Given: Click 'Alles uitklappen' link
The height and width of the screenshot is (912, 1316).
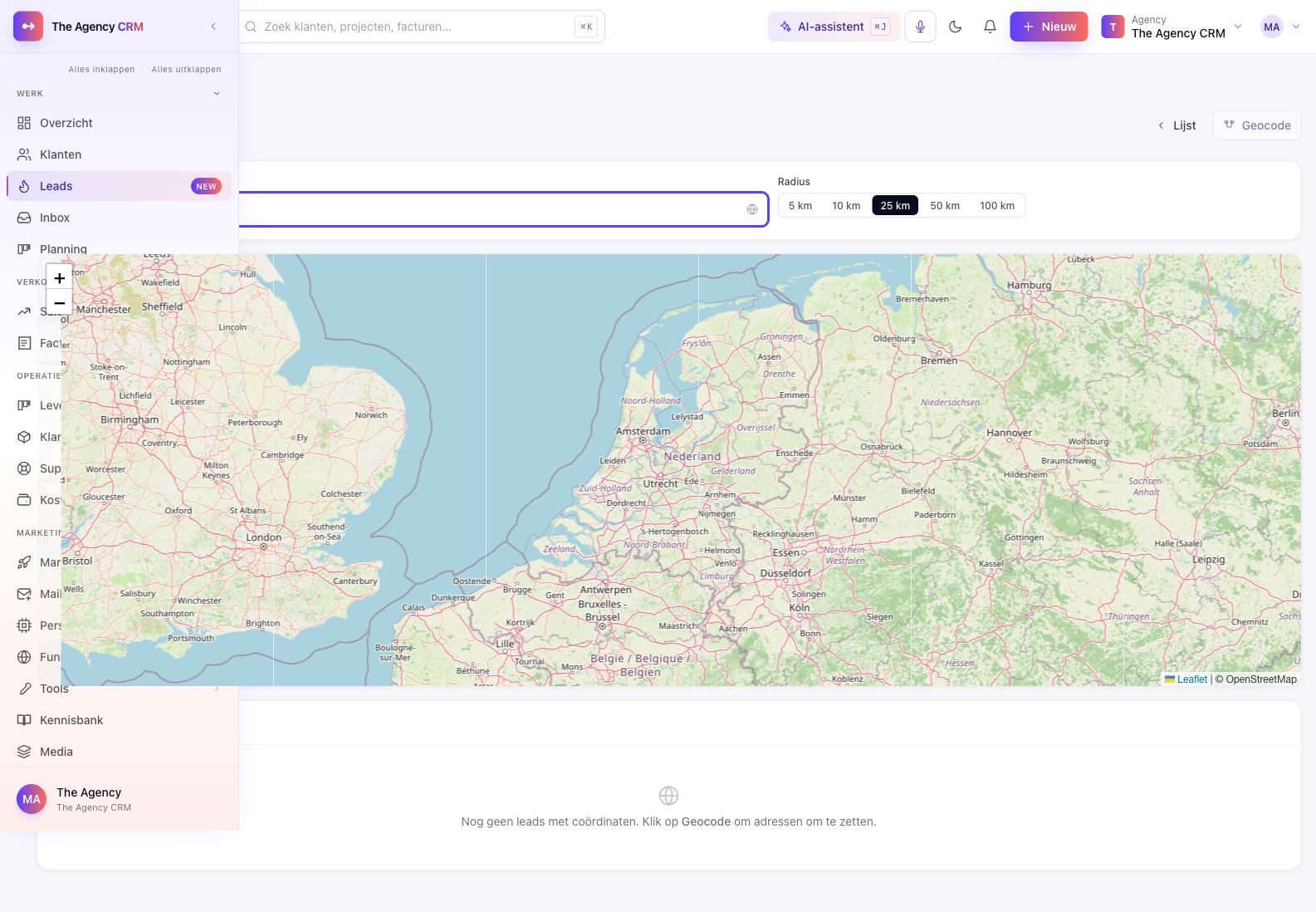Looking at the screenshot, I should point(186,70).
